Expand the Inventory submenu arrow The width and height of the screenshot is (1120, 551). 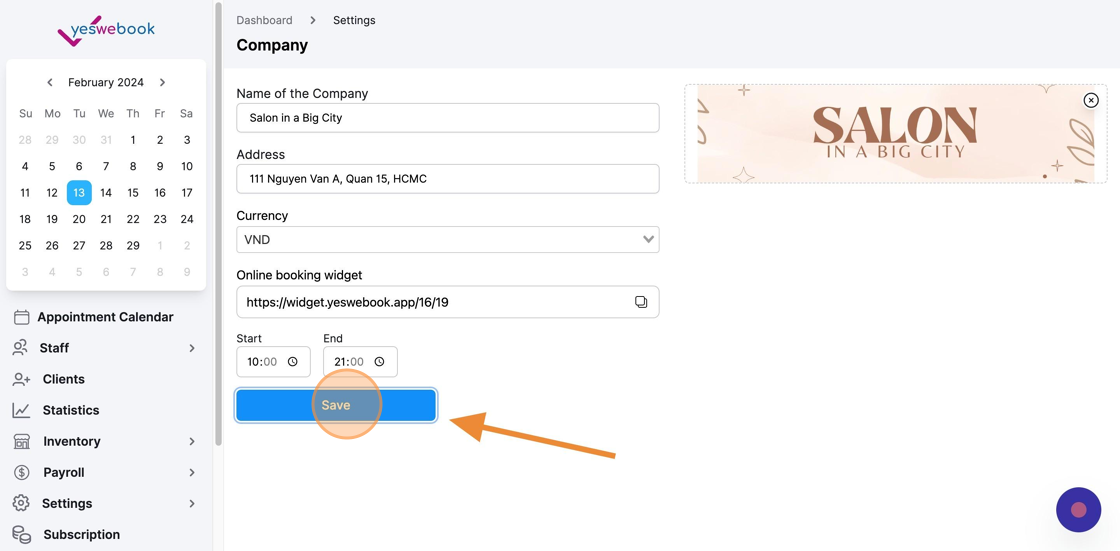tap(191, 442)
